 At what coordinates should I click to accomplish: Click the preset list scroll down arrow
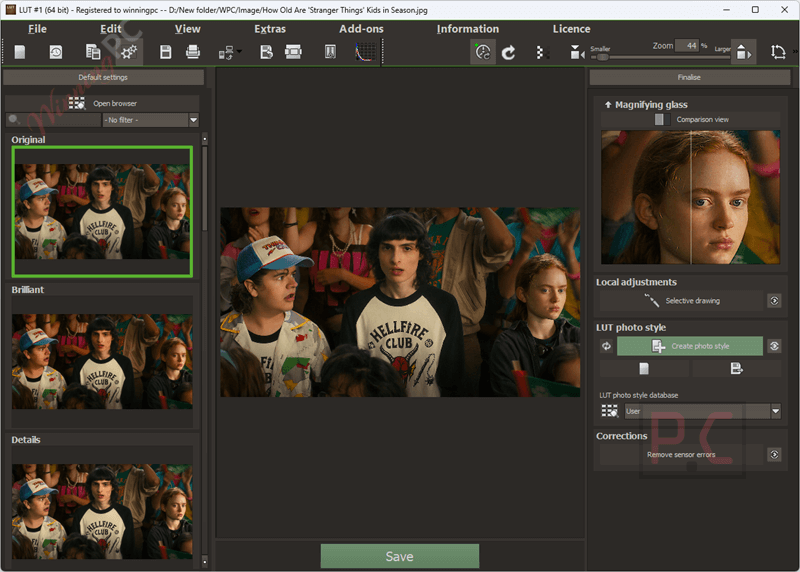click(x=205, y=562)
